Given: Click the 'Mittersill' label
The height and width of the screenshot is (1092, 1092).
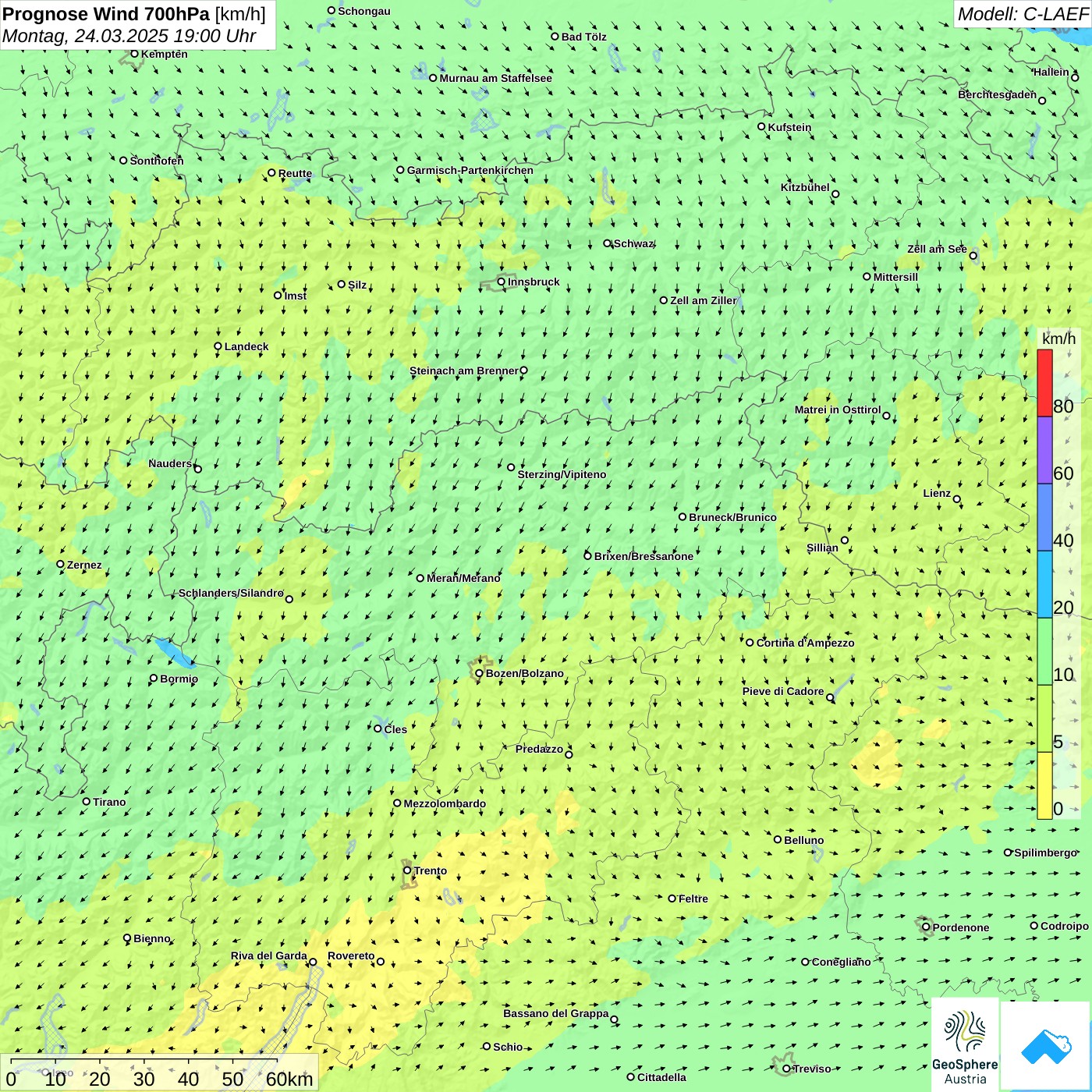Looking at the screenshot, I should click(895, 277).
